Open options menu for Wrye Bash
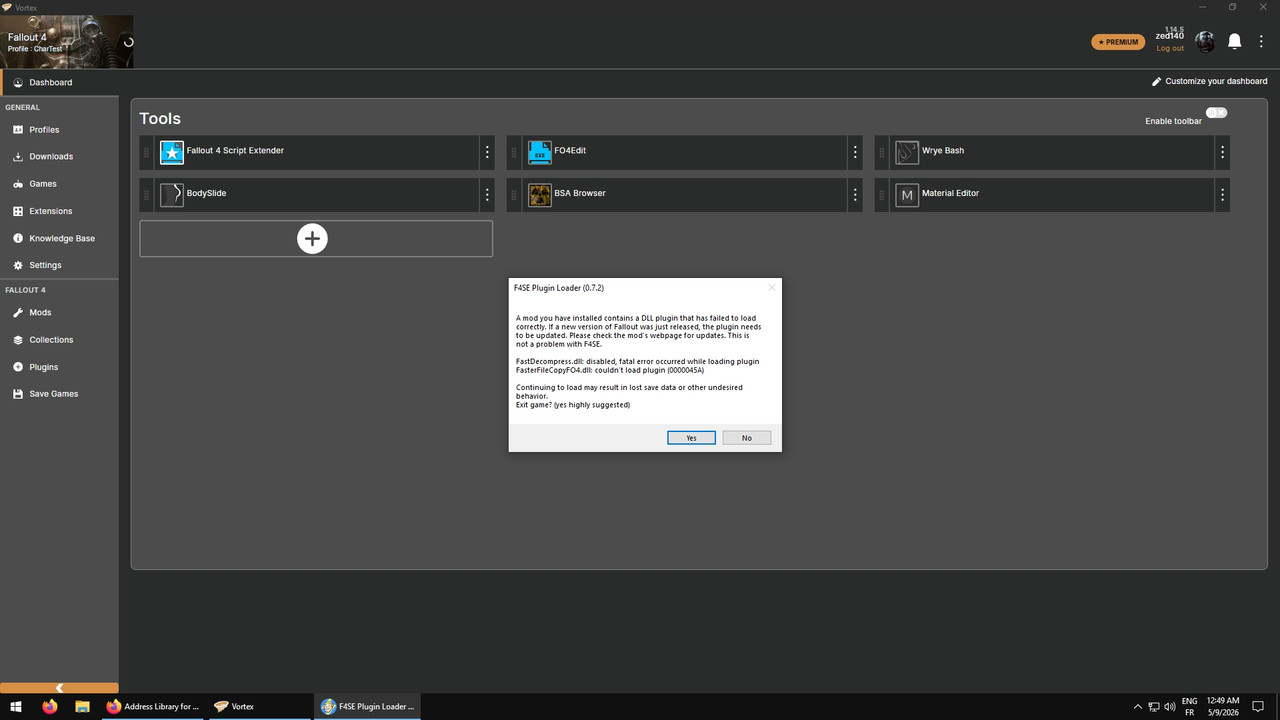The image size is (1280, 720). [1222, 152]
